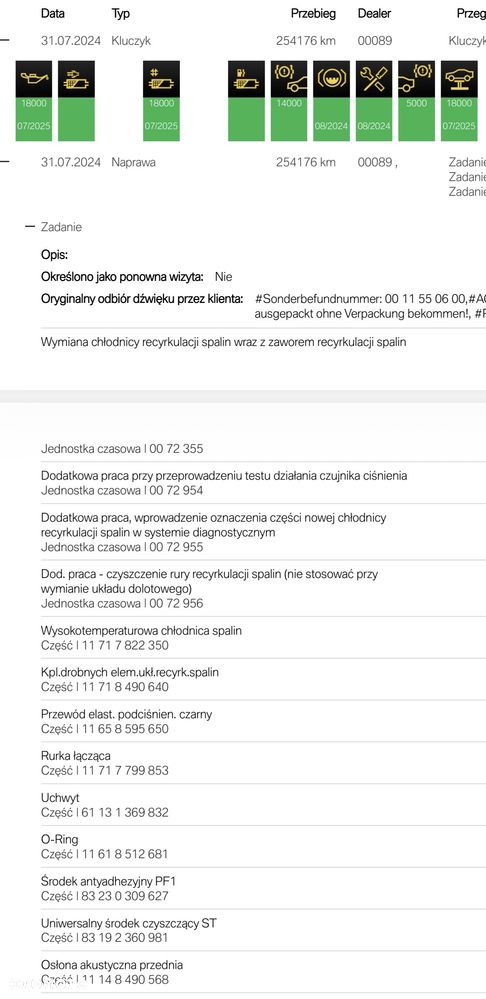Open the vehicle check car-on-lift icon
Image resolution: width=486 pixels, height=999 pixels.
[x=459, y=79]
